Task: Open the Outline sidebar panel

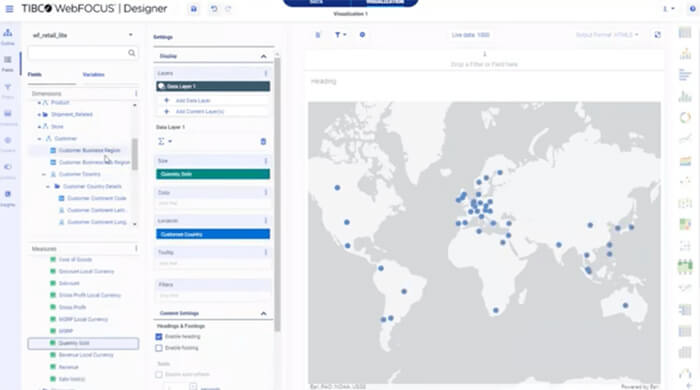Action: click(8, 37)
